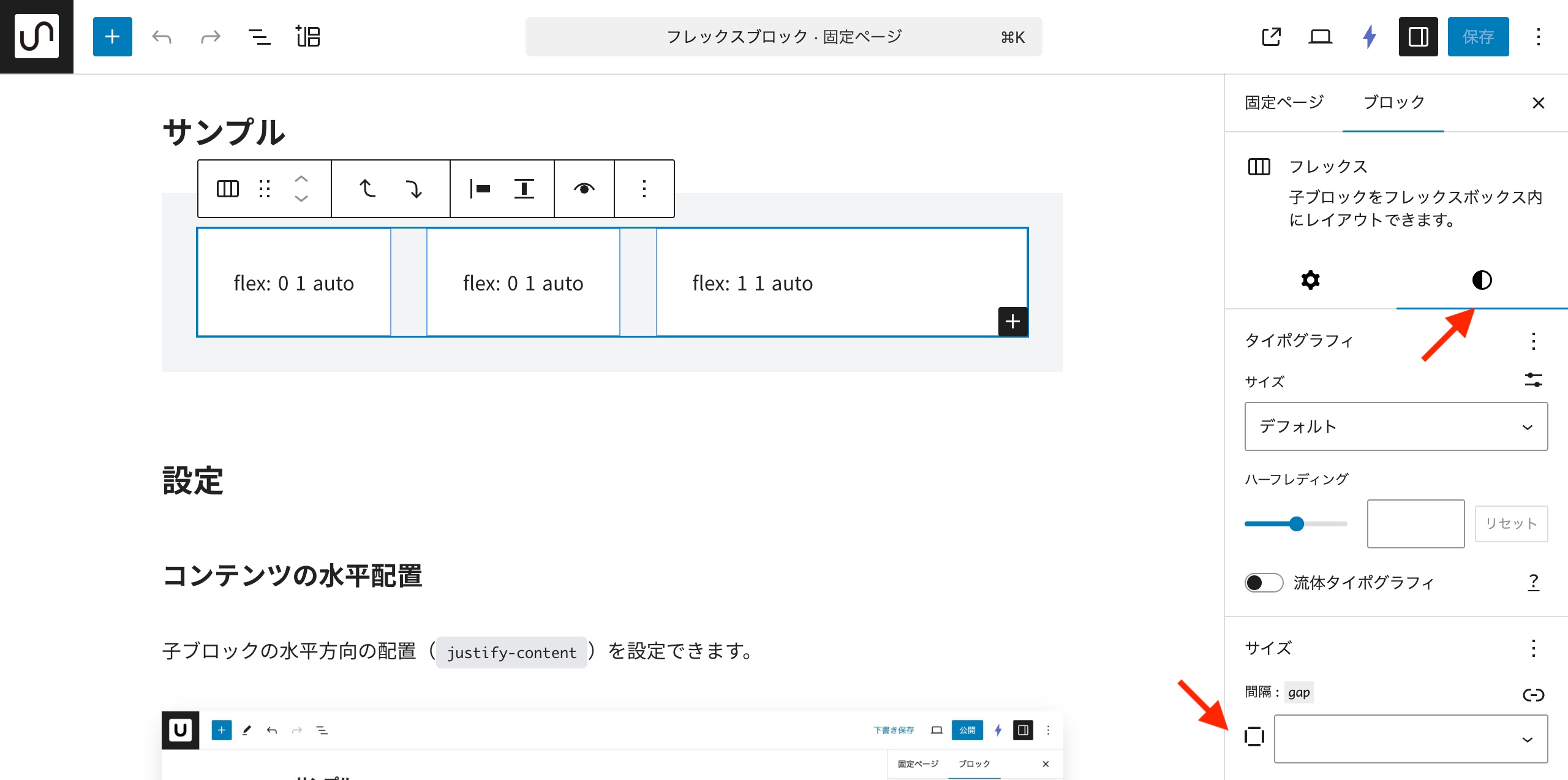1568x780 pixels.
Task: Click the 保存 save button
Action: (x=1478, y=37)
